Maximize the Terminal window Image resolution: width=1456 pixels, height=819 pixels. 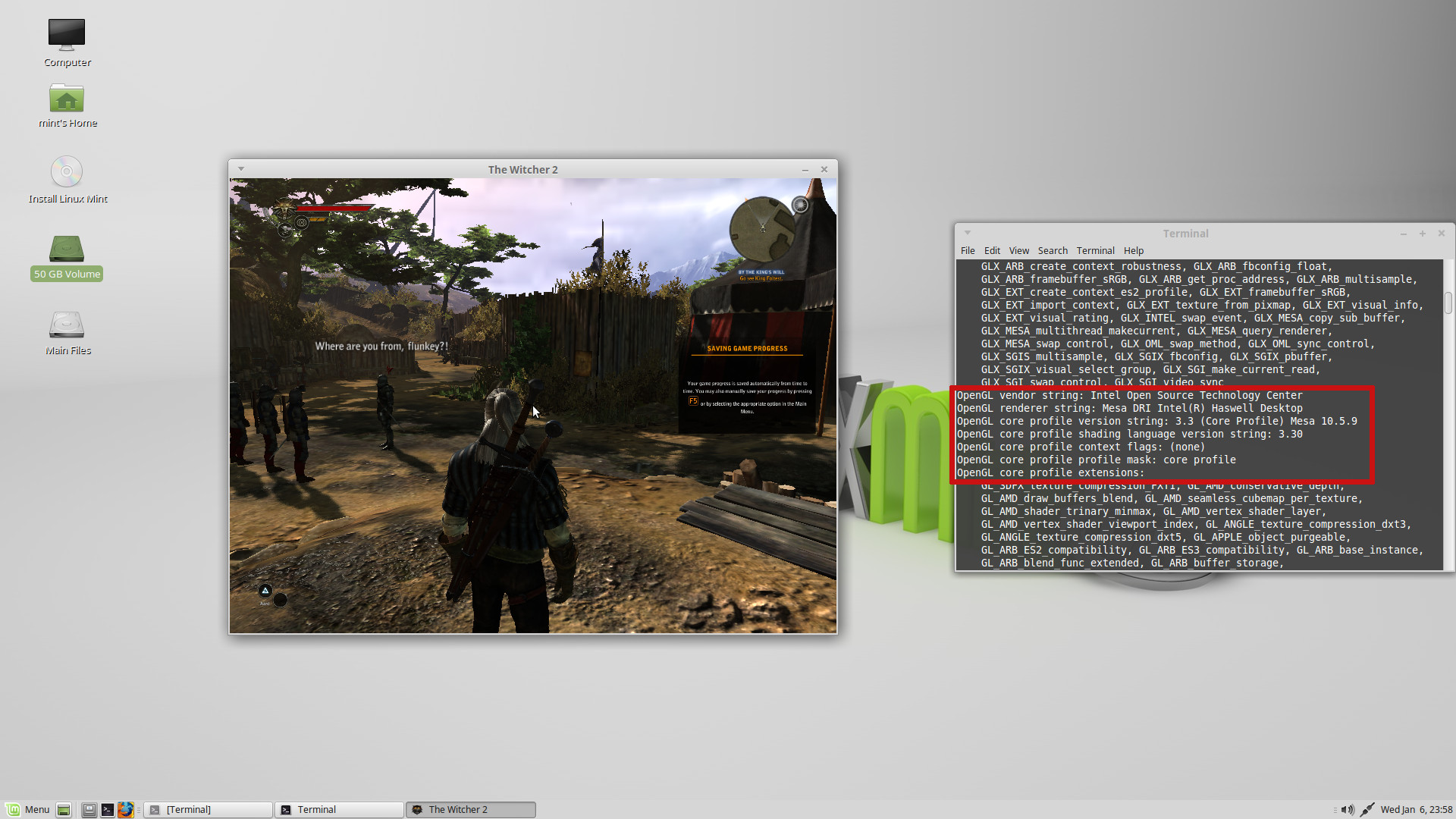(x=1423, y=234)
